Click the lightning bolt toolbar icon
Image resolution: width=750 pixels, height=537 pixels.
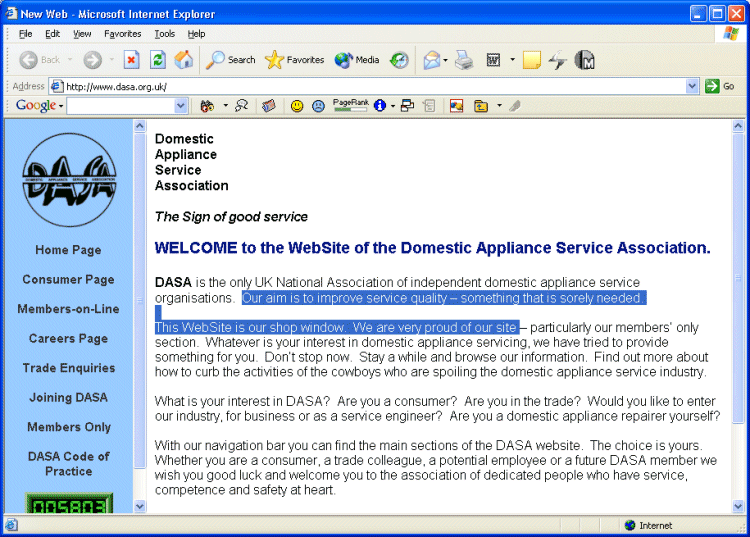point(558,60)
